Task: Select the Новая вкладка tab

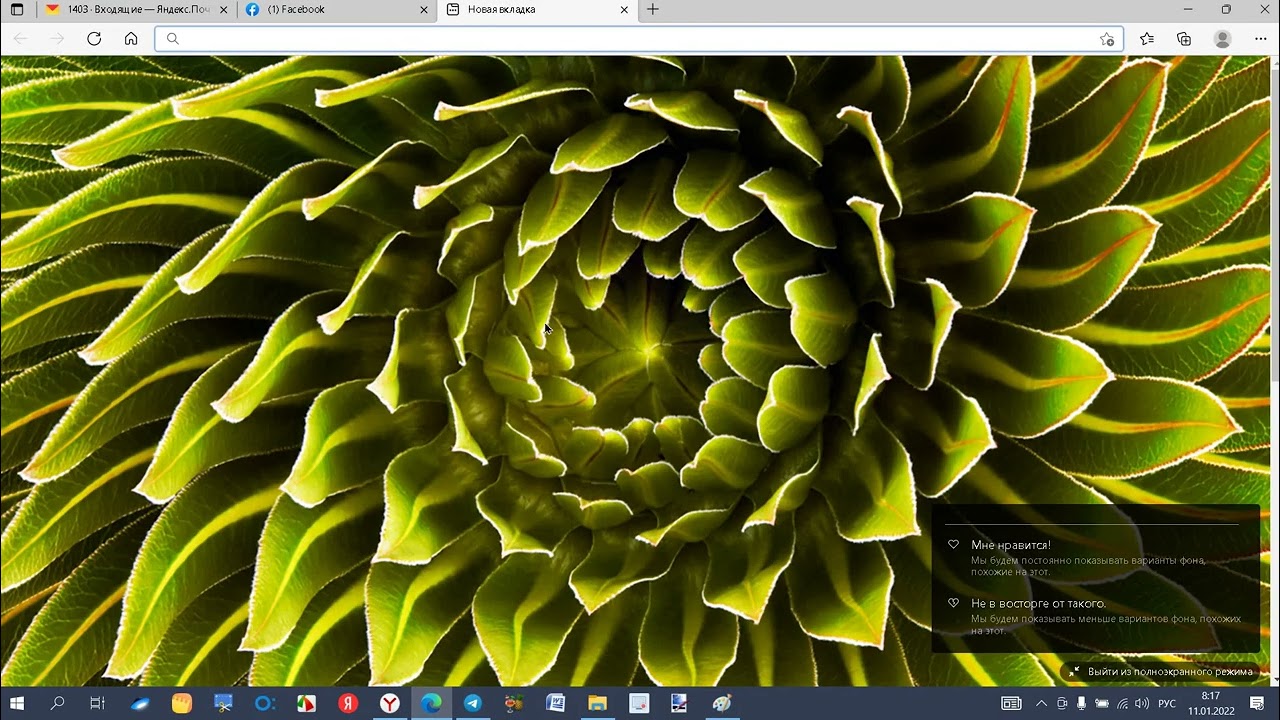Action: coord(536,10)
